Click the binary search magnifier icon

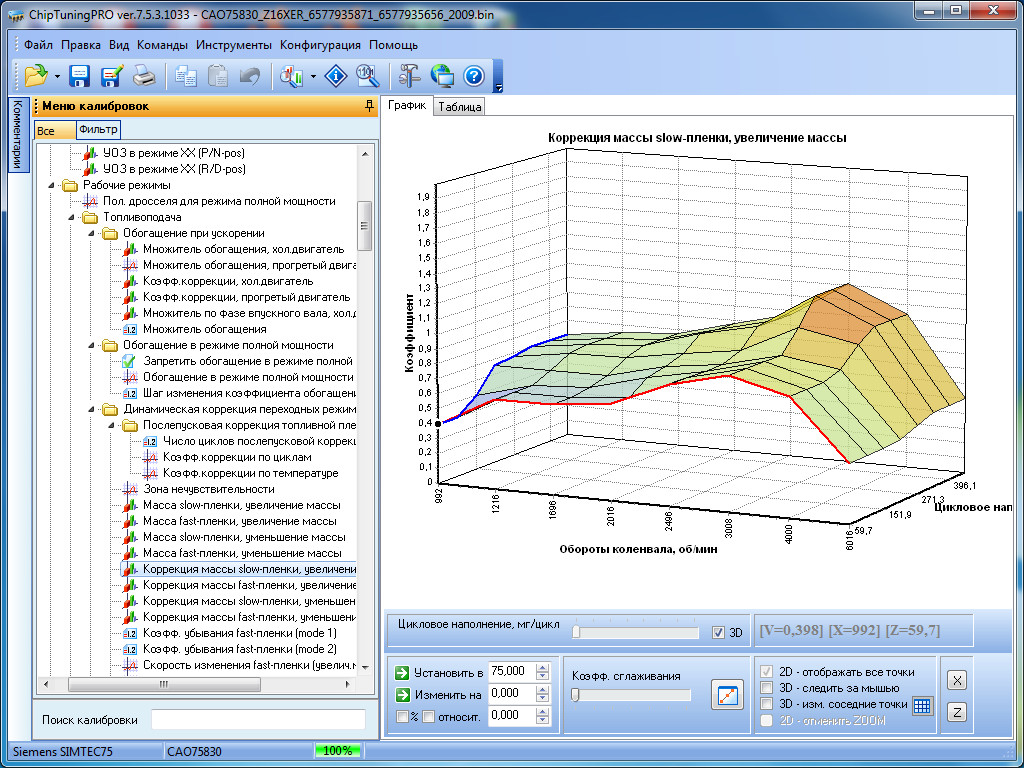coord(366,75)
